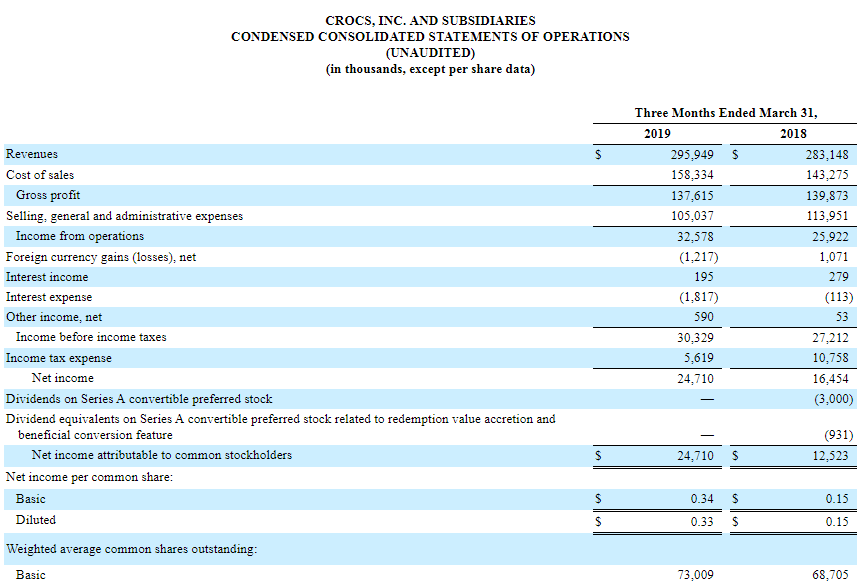Click the Diluted row label
Screen dimensions: 862x585
click(36, 520)
